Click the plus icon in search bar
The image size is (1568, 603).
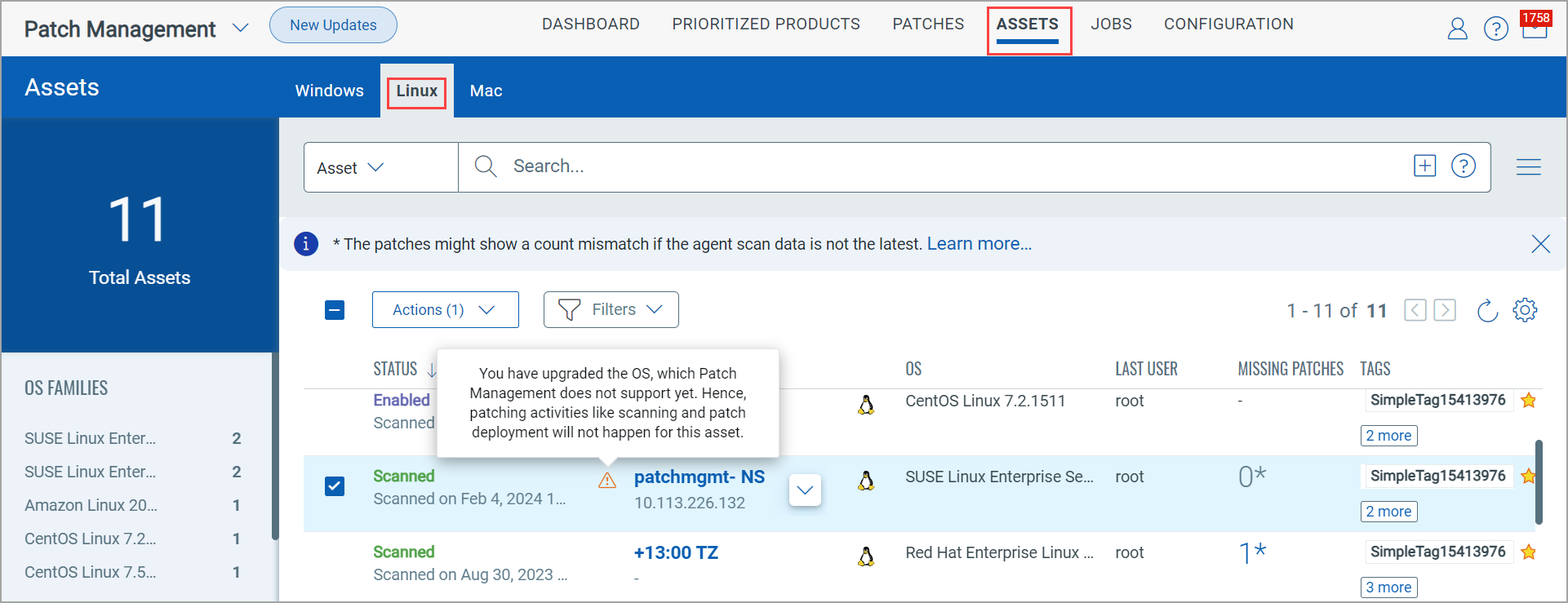(1424, 166)
